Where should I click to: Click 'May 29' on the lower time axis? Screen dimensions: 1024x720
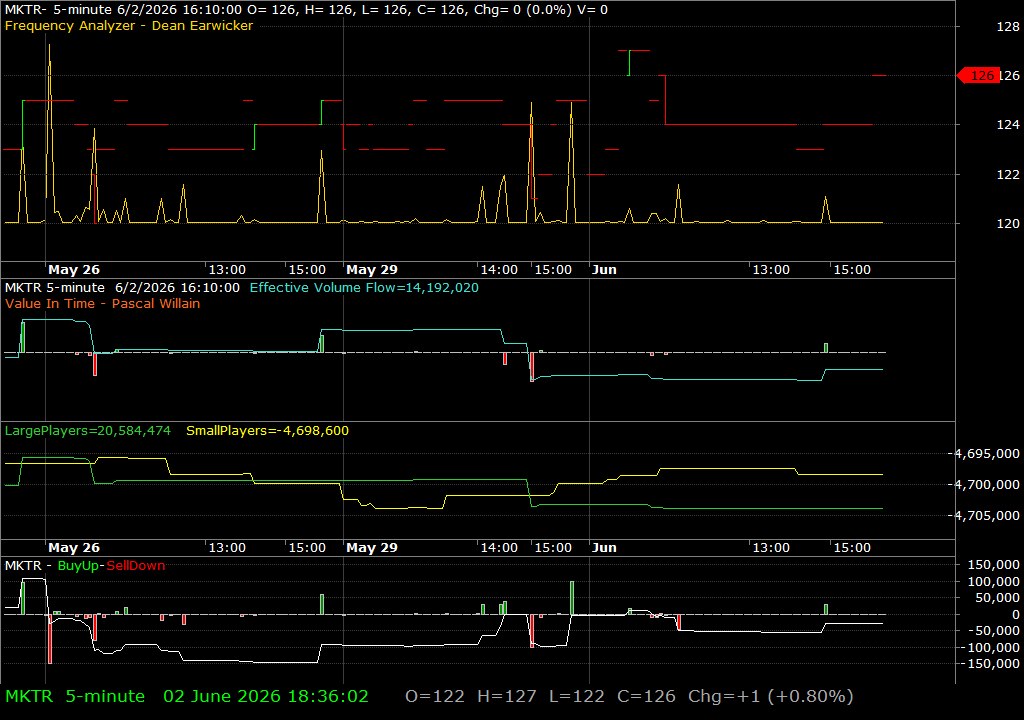click(x=372, y=548)
